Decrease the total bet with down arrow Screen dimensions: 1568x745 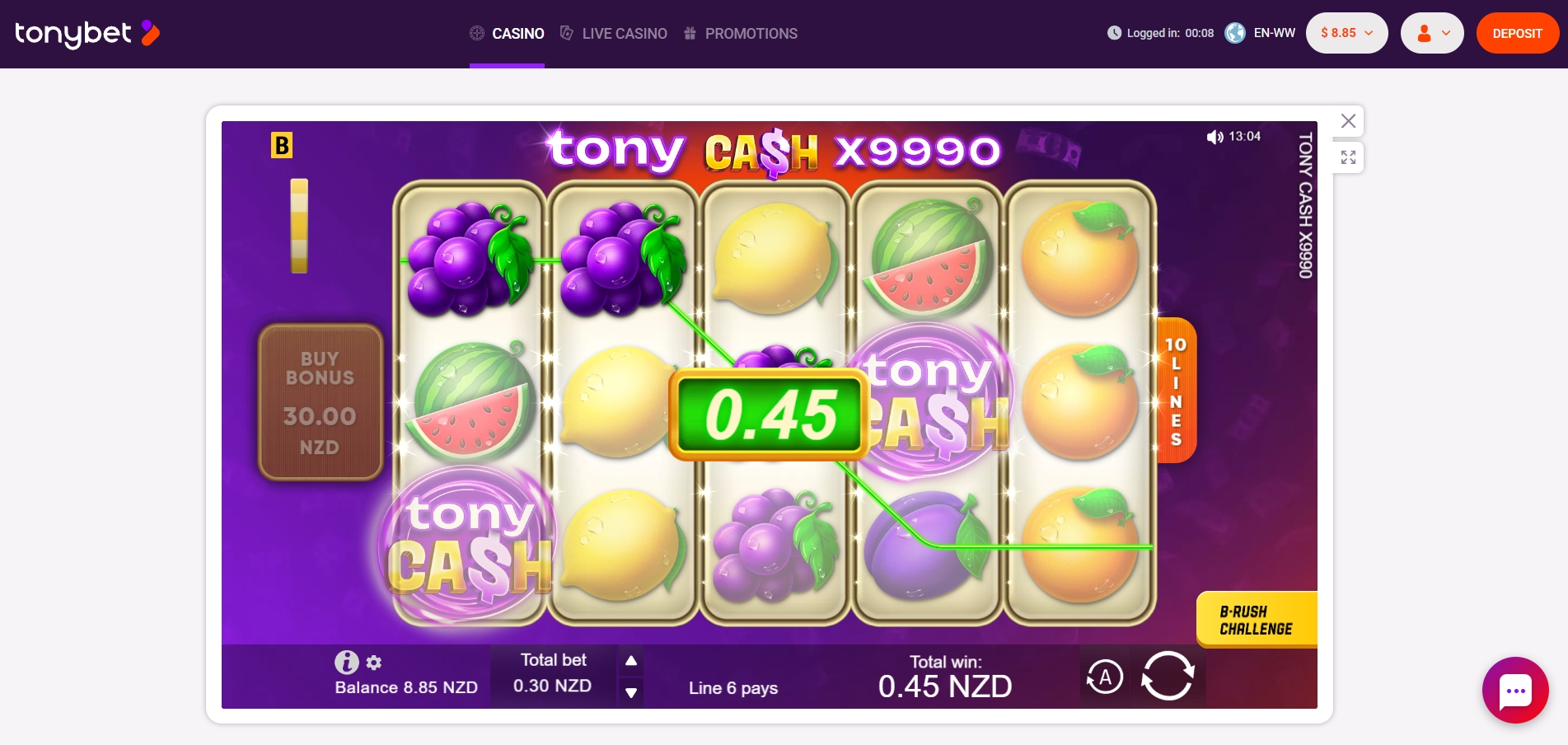[x=631, y=692]
